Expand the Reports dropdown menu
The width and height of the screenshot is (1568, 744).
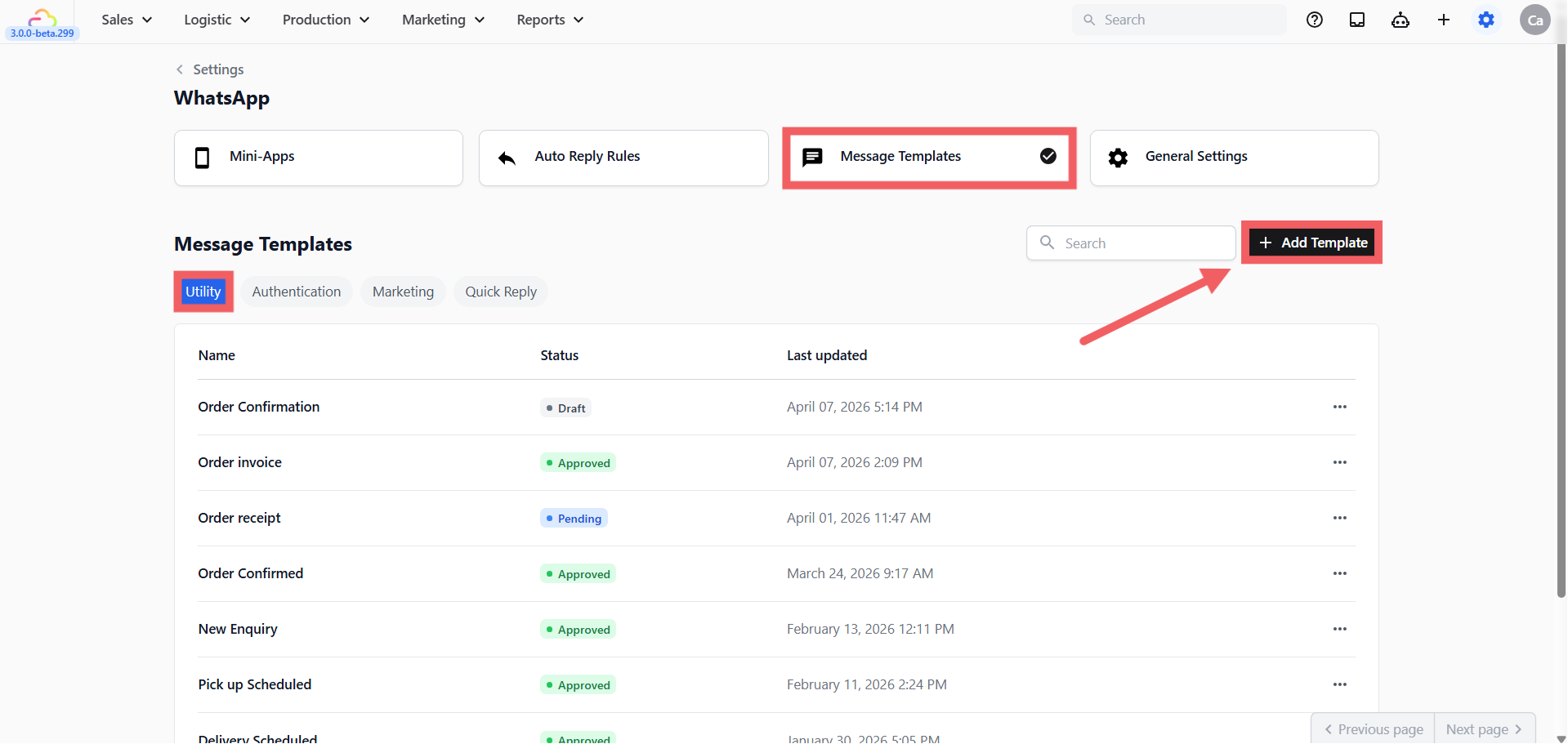[x=550, y=20]
